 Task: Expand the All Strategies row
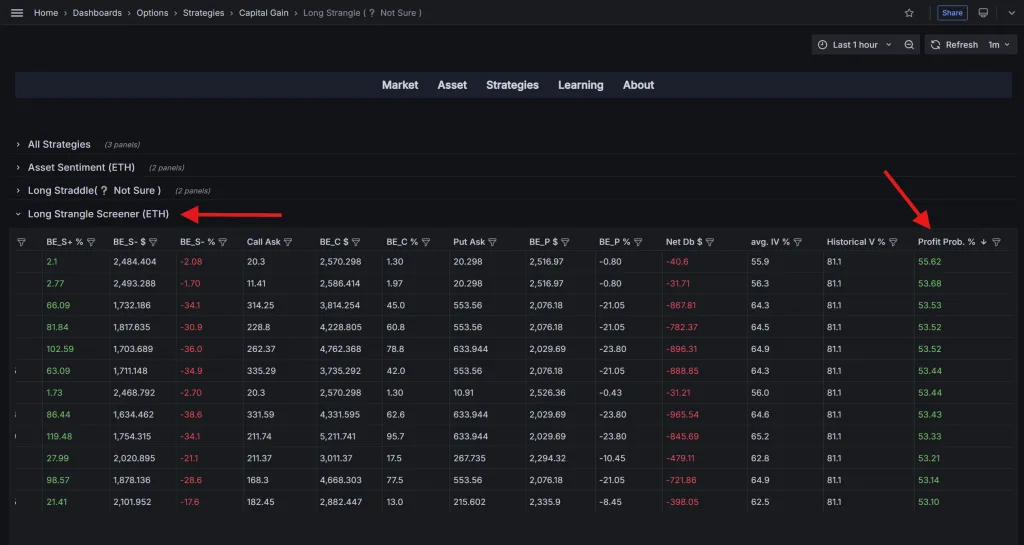pyautogui.click(x=59, y=145)
